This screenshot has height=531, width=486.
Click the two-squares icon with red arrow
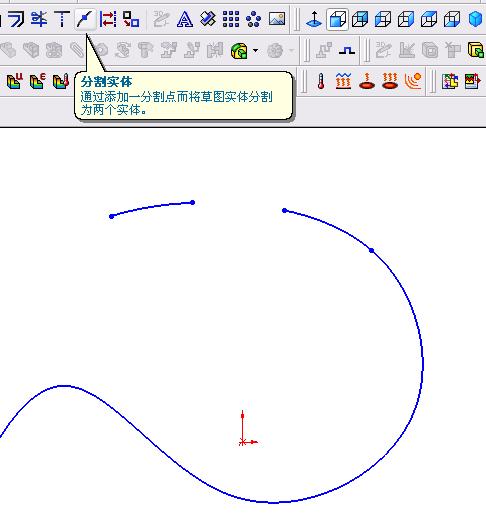click(131, 19)
